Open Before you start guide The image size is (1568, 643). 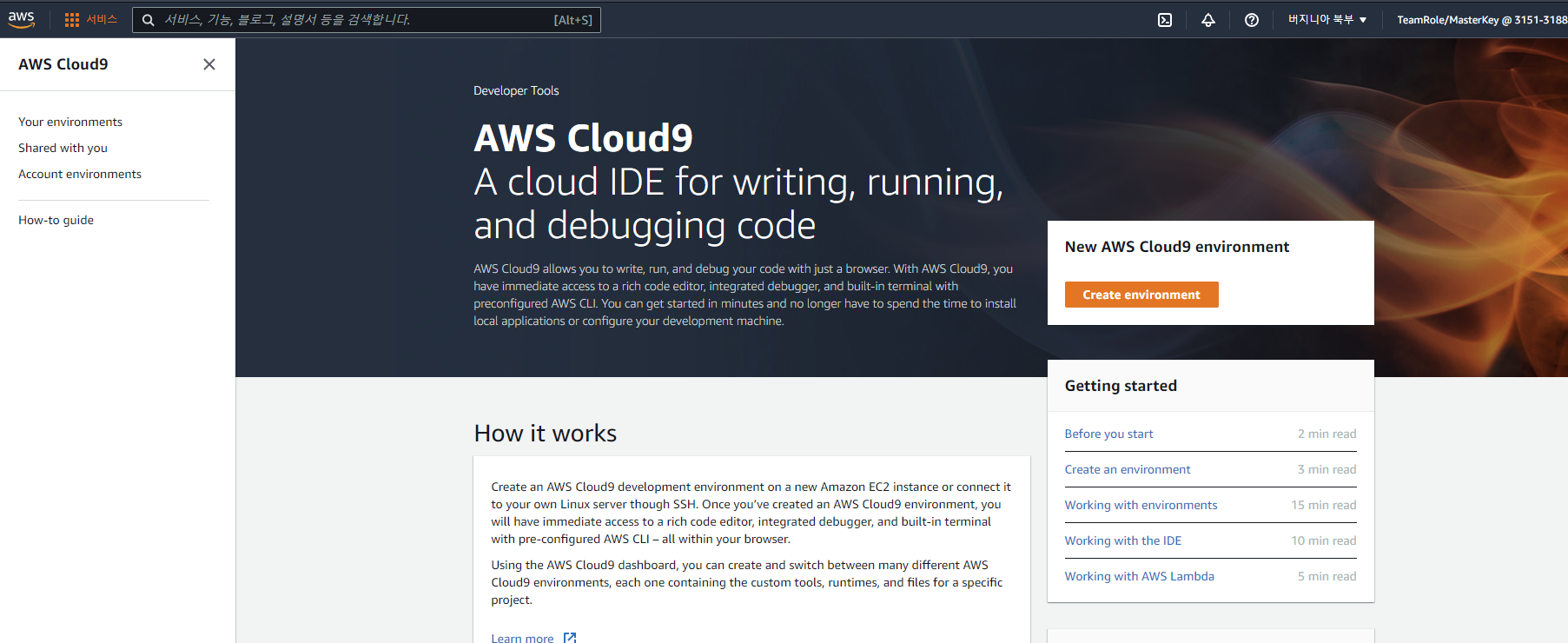click(x=1109, y=434)
